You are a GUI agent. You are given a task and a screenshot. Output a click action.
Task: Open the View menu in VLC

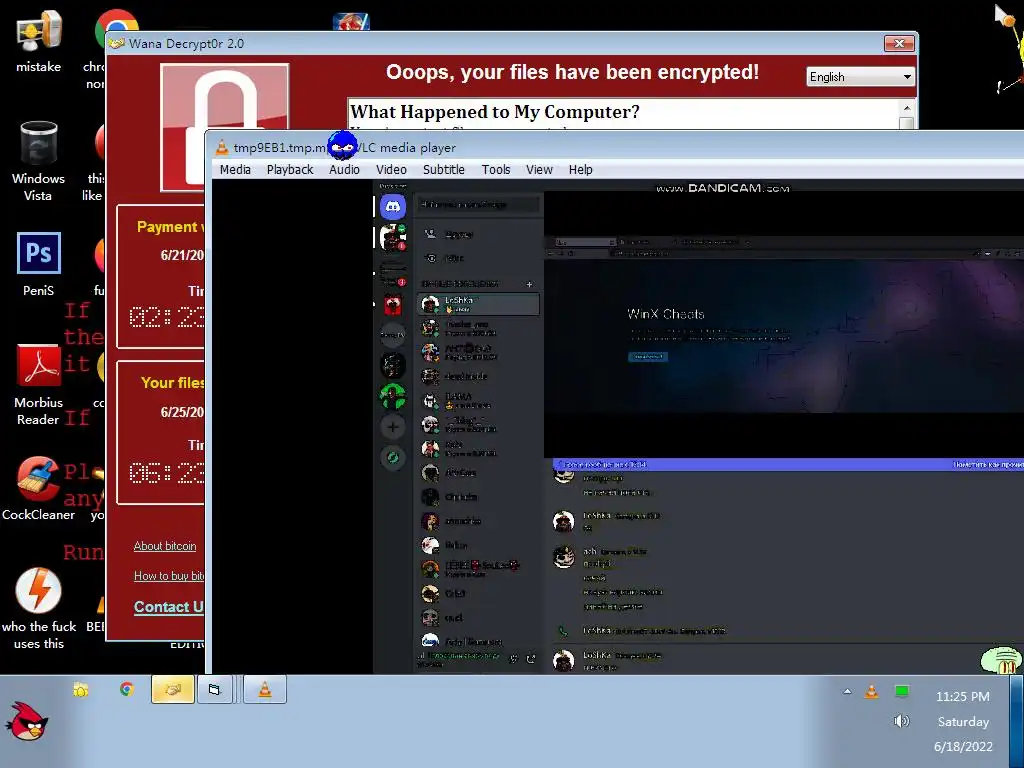pyautogui.click(x=539, y=170)
